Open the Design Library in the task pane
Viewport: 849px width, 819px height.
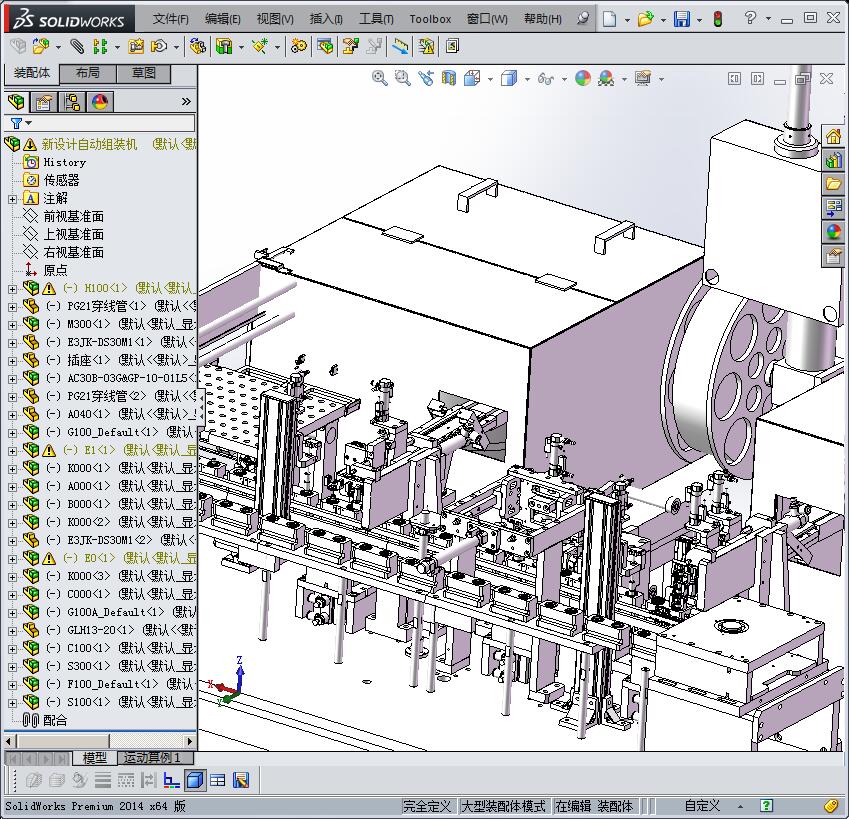(835, 159)
